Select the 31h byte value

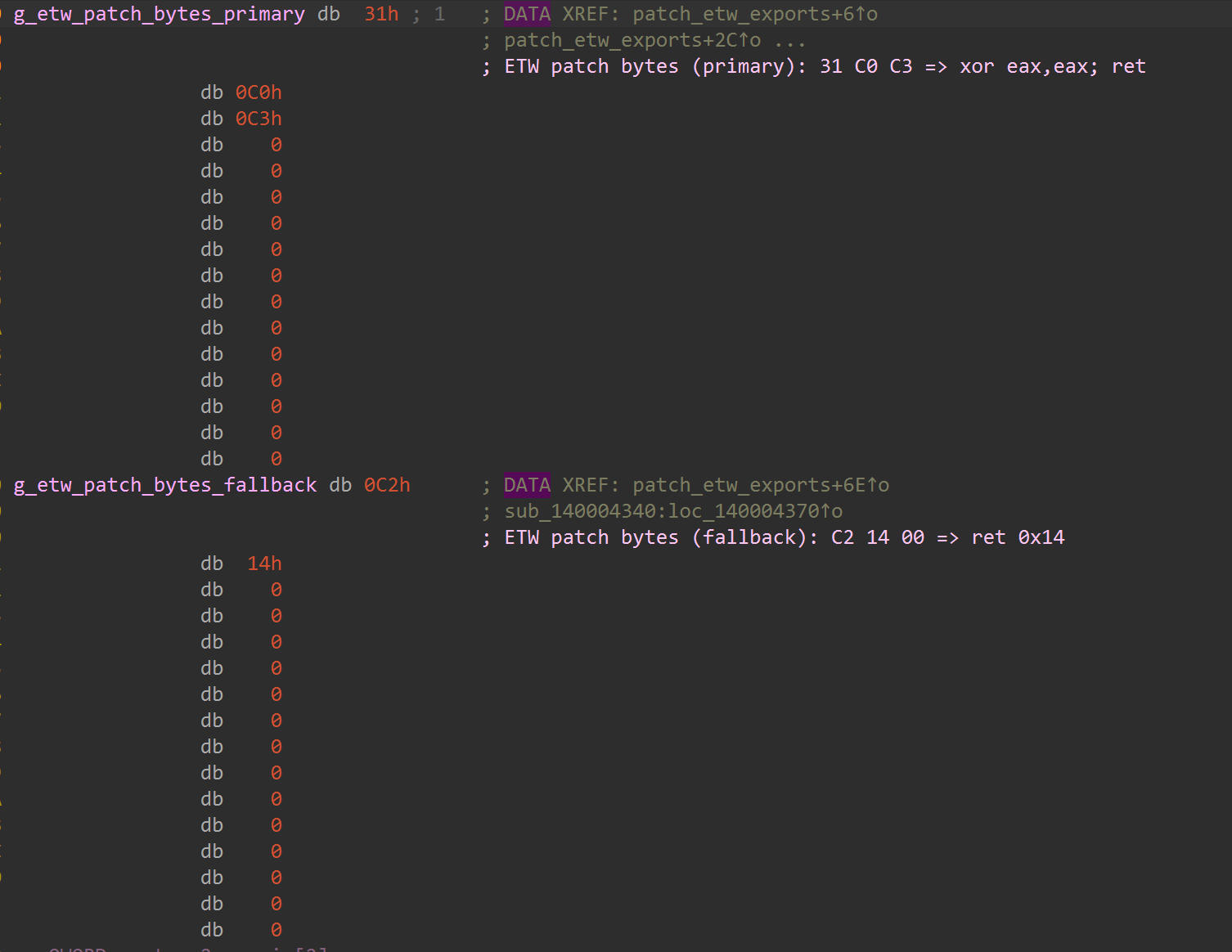tap(381, 15)
